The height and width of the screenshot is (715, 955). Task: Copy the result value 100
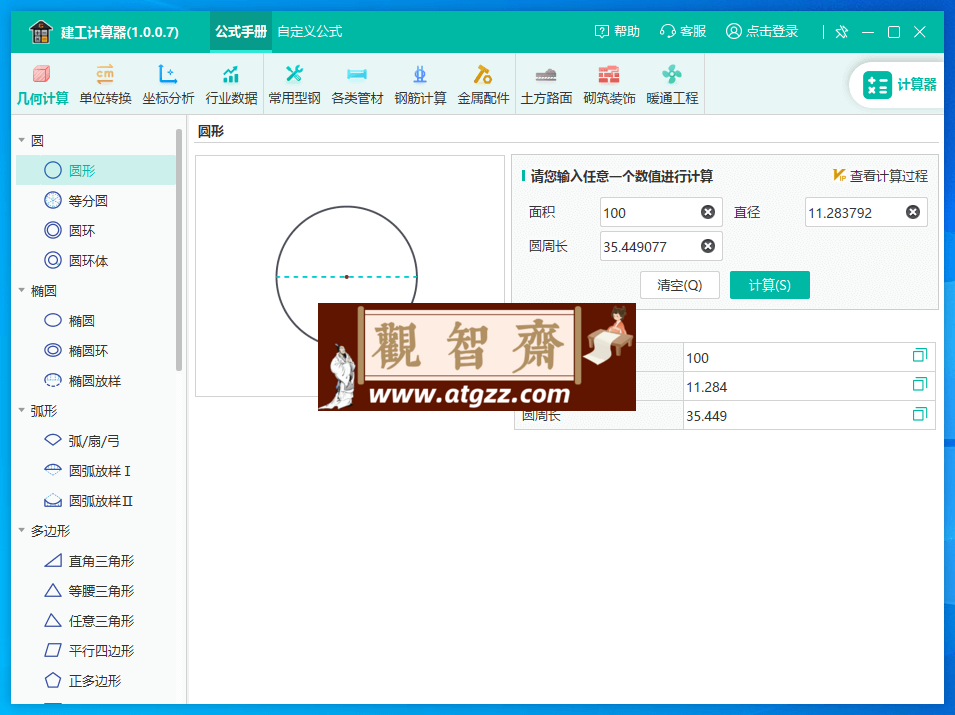[920, 355]
